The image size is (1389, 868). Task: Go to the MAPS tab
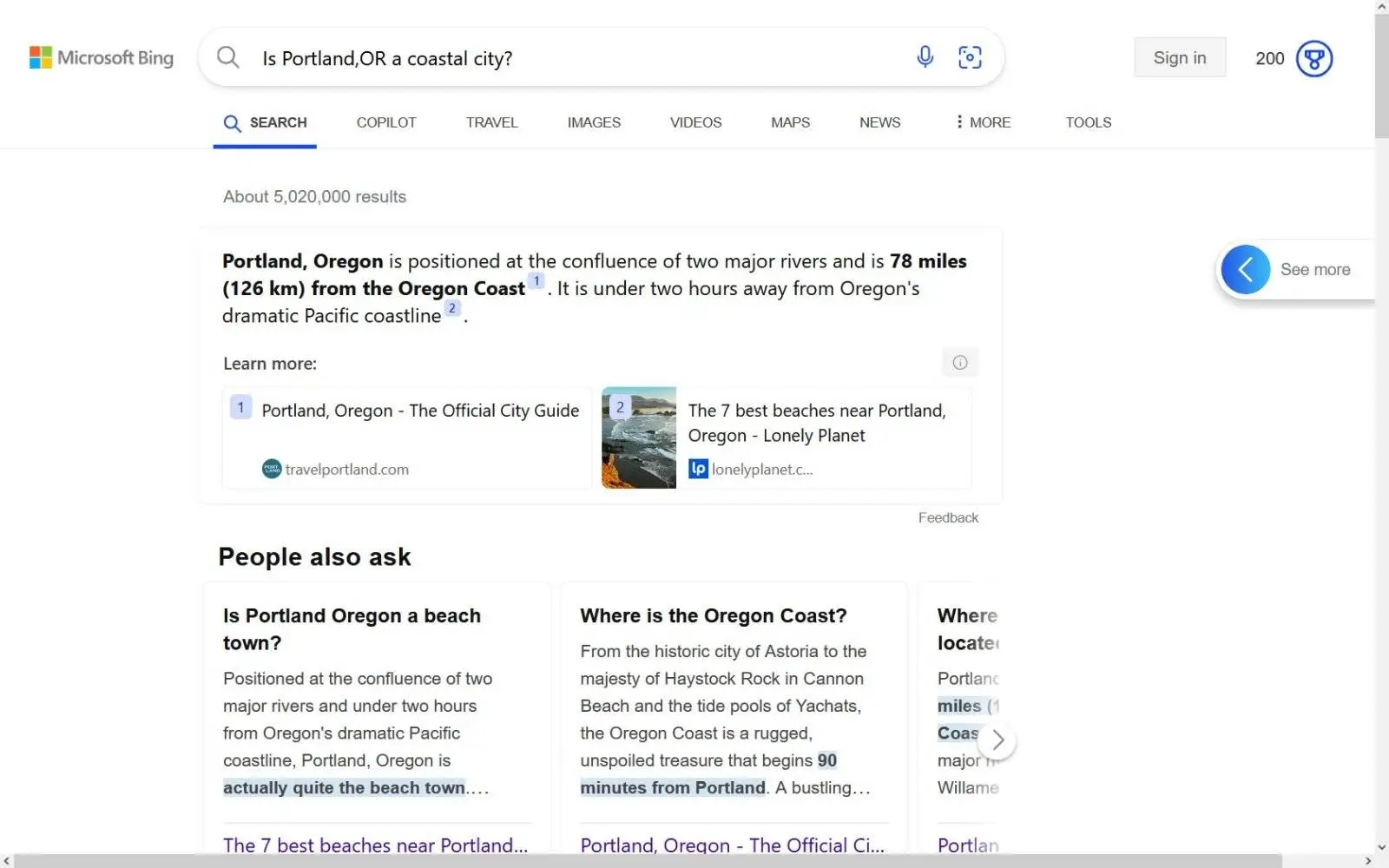[x=790, y=122]
